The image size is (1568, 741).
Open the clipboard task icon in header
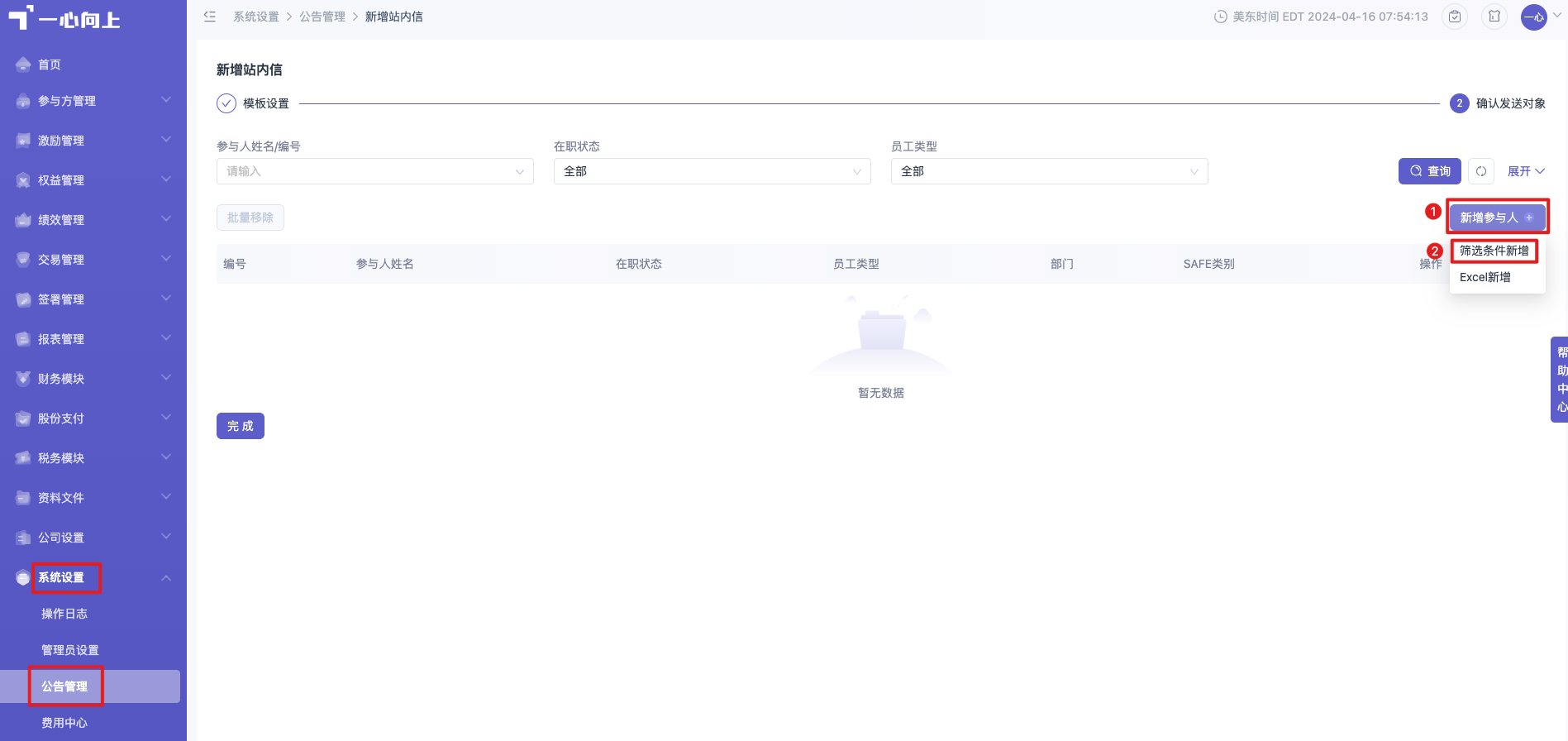click(x=1455, y=17)
